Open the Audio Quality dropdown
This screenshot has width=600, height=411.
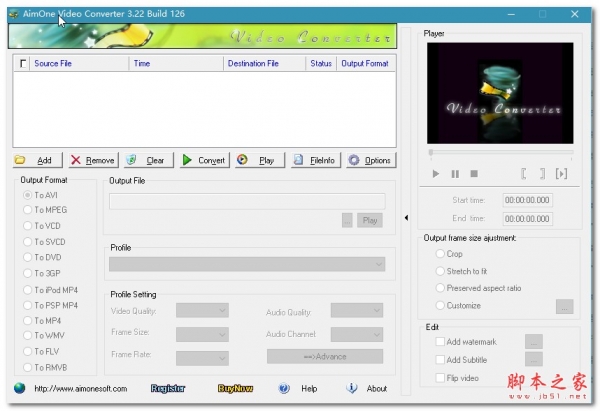pyautogui.click(x=357, y=310)
